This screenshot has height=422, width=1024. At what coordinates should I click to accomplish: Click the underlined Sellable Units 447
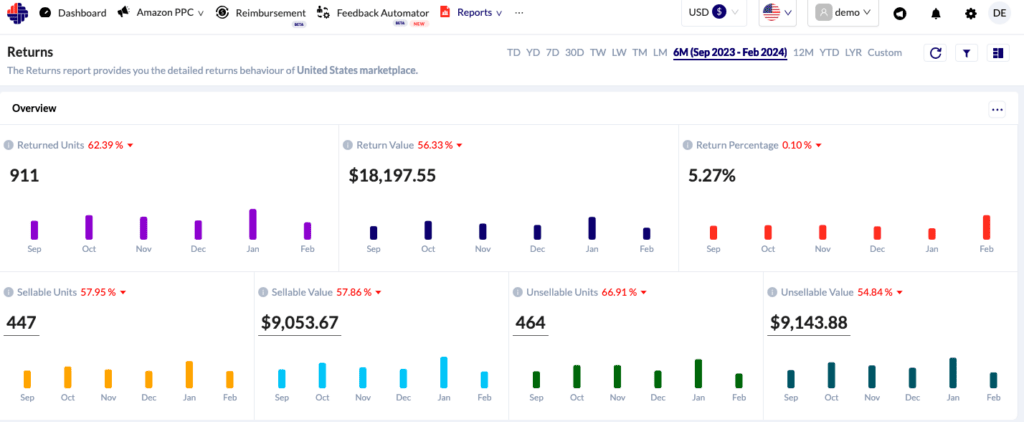(x=22, y=323)
